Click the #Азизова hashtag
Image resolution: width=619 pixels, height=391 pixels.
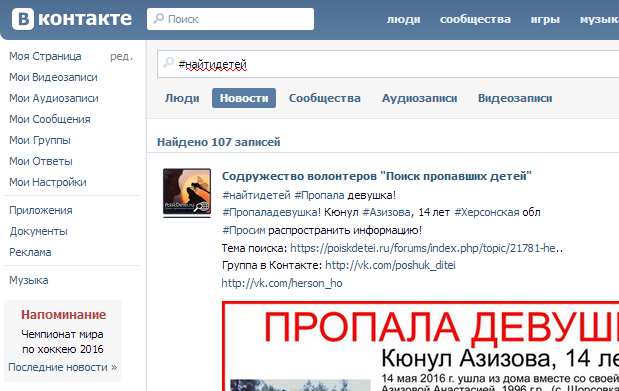click(386, 212)
